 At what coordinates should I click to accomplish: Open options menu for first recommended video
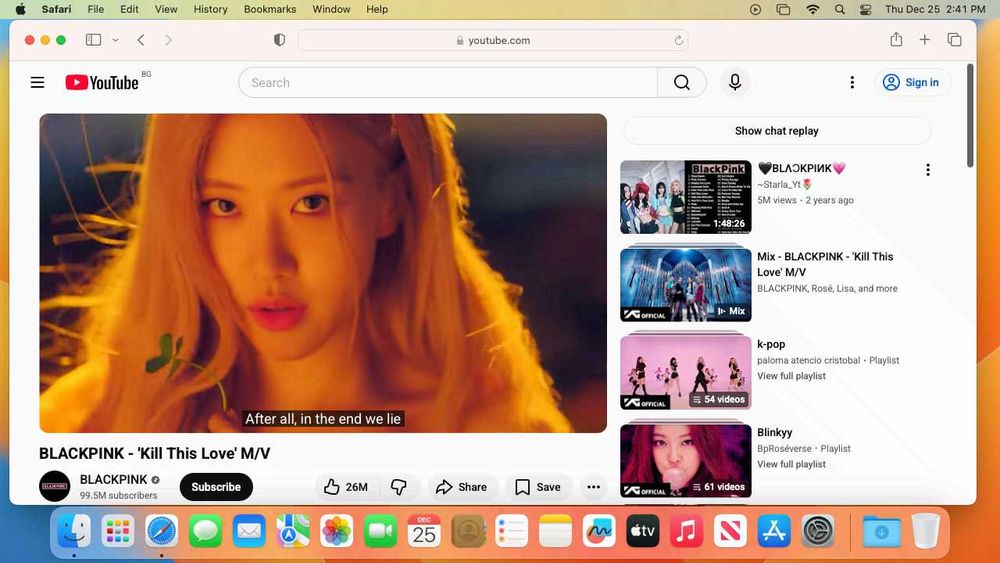[928, 170]
